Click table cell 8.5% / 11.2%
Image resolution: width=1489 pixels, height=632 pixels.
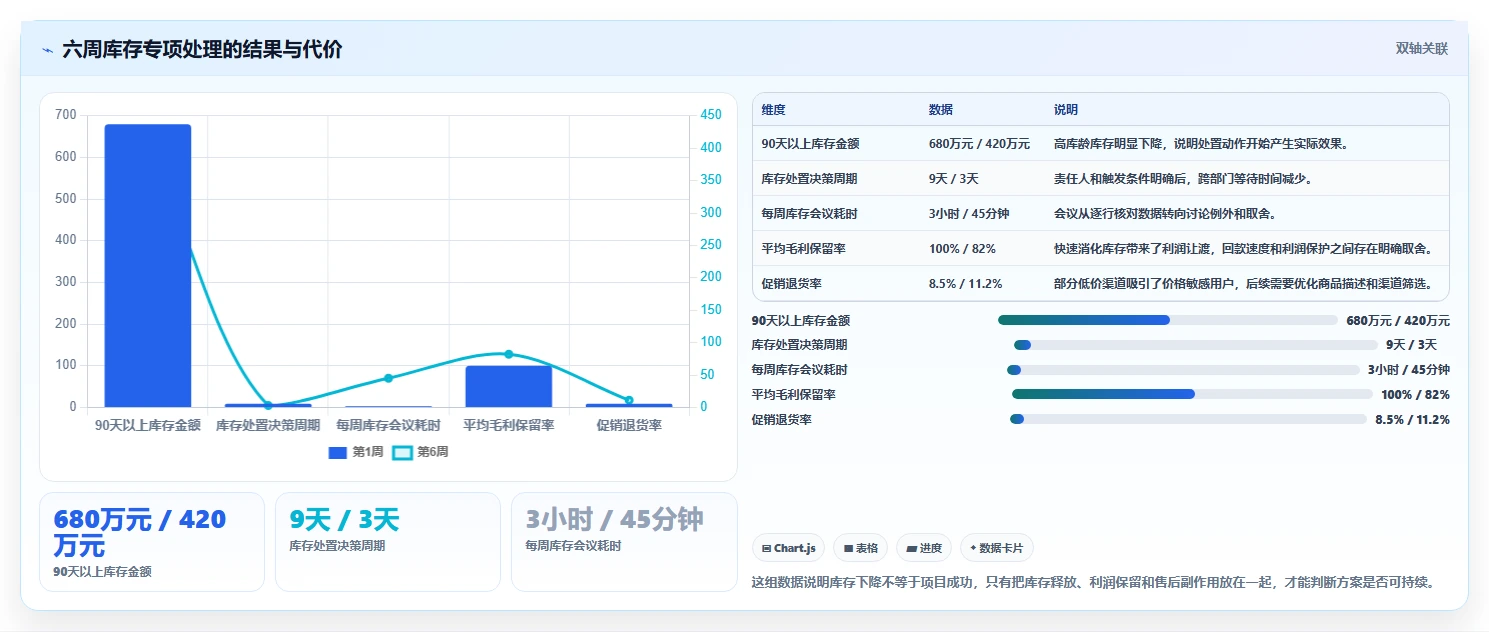(965, 284)
